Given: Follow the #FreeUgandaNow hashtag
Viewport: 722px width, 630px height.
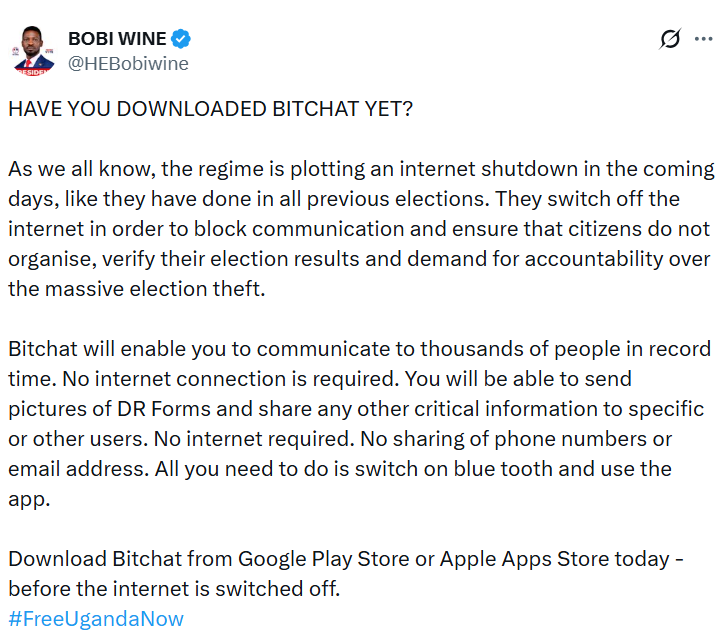Looking at the screenshot, I should [96, 618].
